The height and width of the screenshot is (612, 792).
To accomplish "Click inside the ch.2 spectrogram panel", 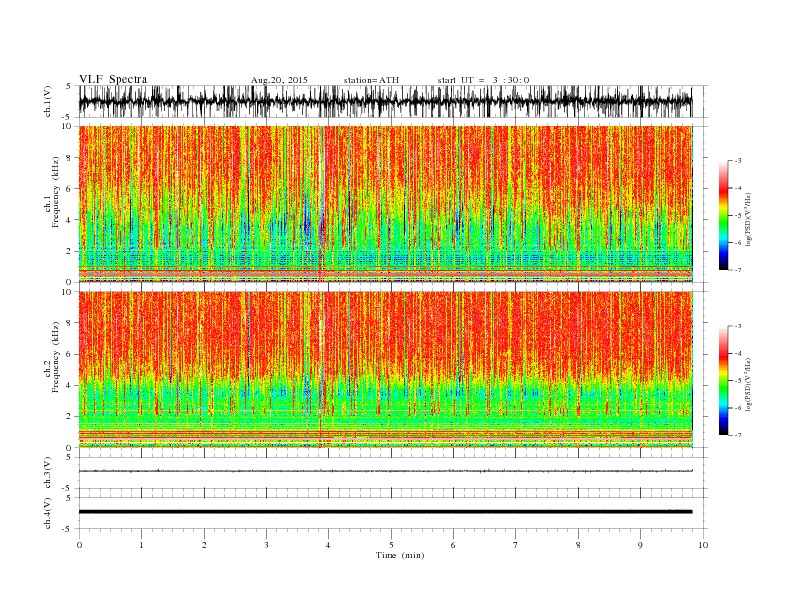I will 385,369.
